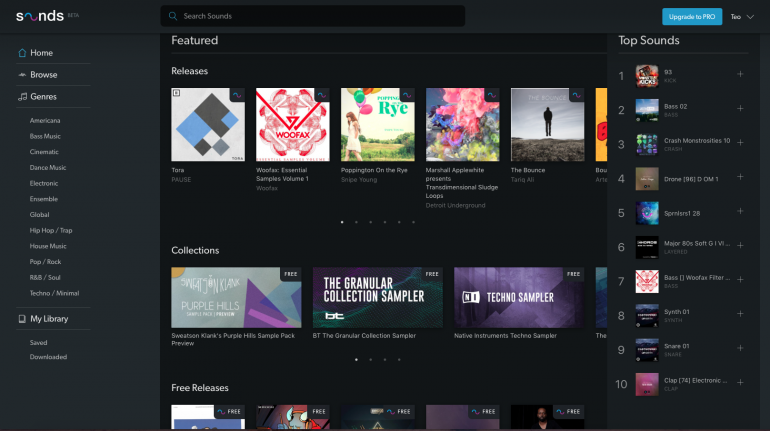
Task: Click the waveform badge on Tora cover
Action: (237, 95)
